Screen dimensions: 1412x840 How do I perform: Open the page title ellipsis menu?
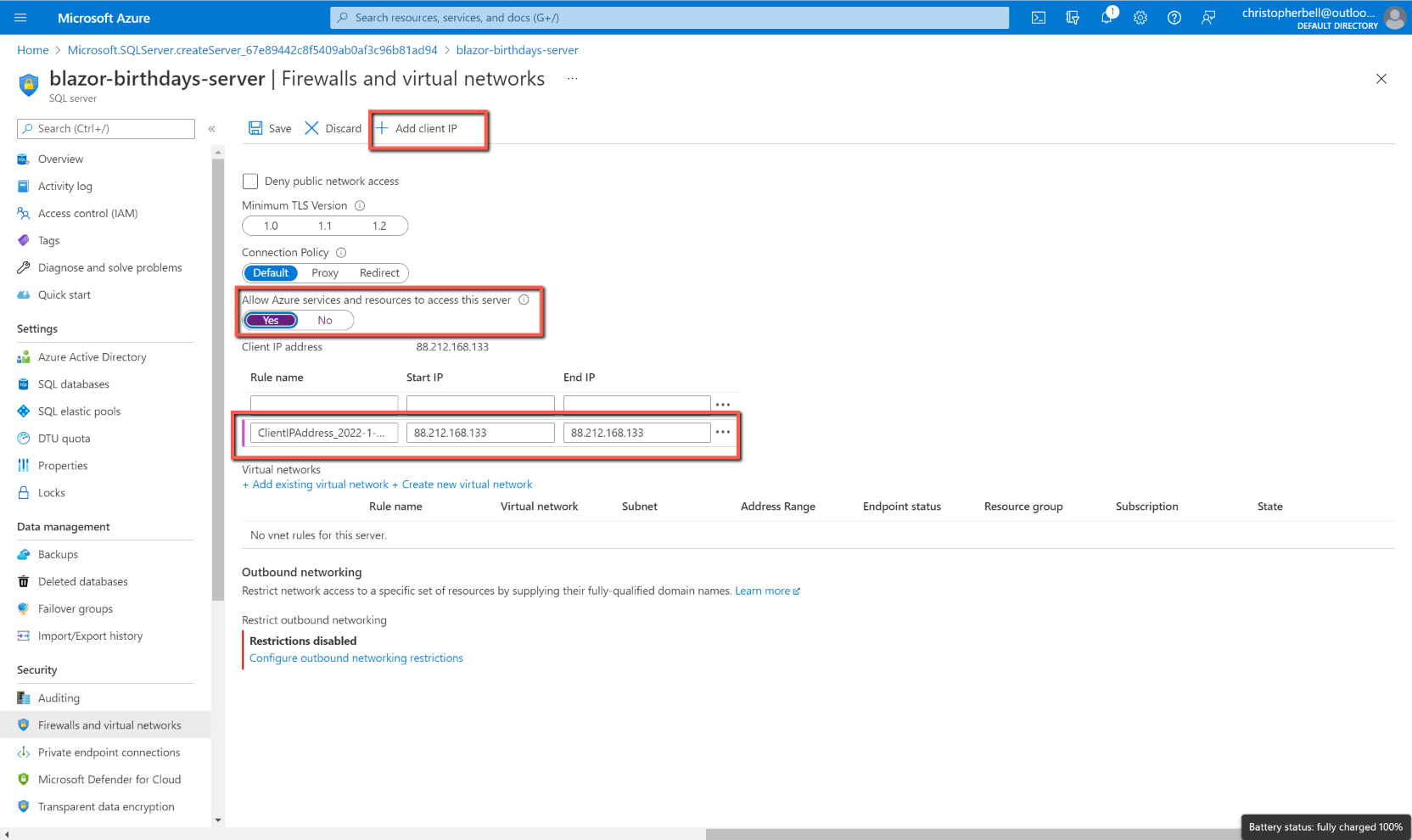[x=571, y=78]
